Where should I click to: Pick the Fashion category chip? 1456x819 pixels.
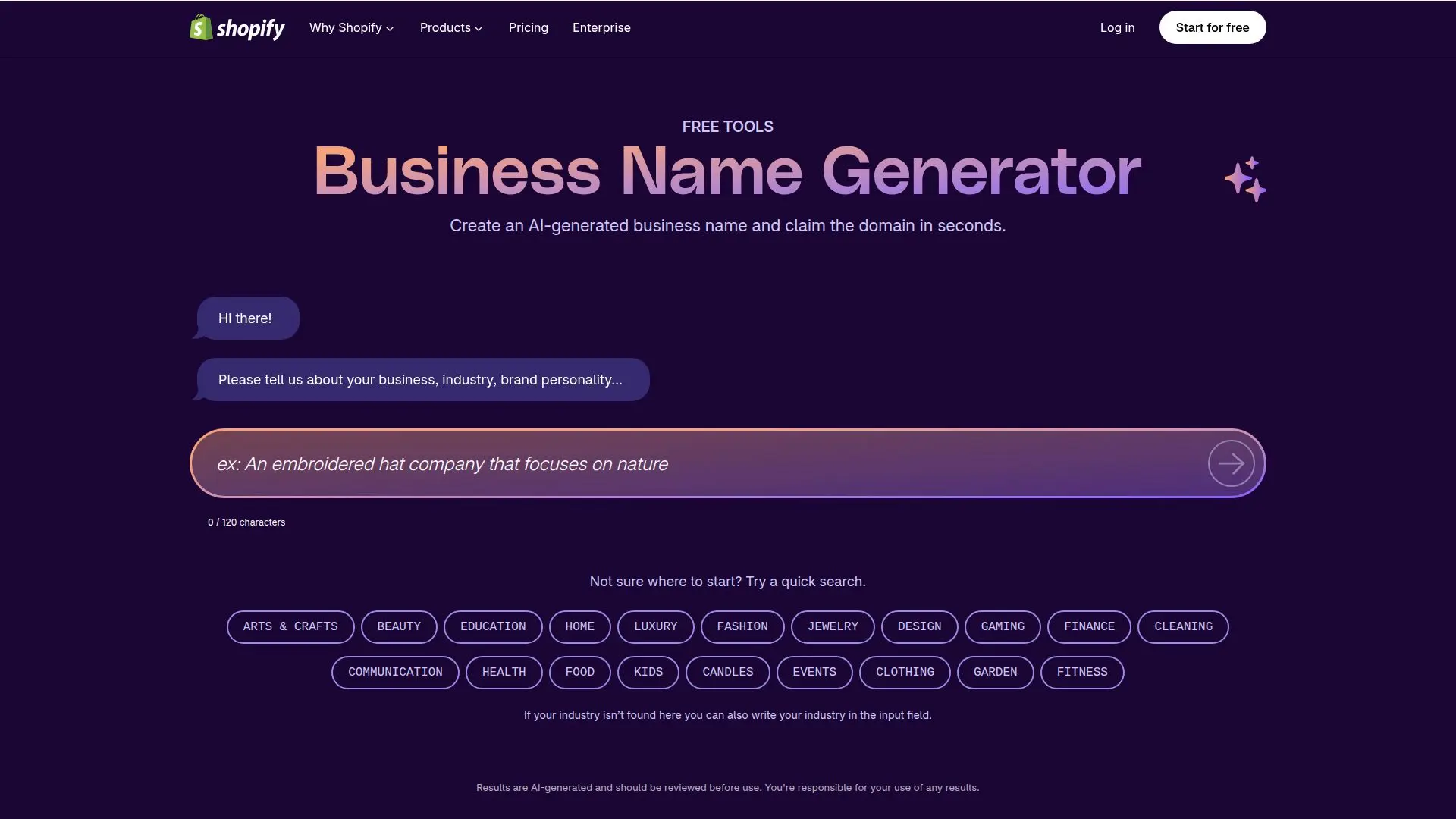tap(742, 626)
